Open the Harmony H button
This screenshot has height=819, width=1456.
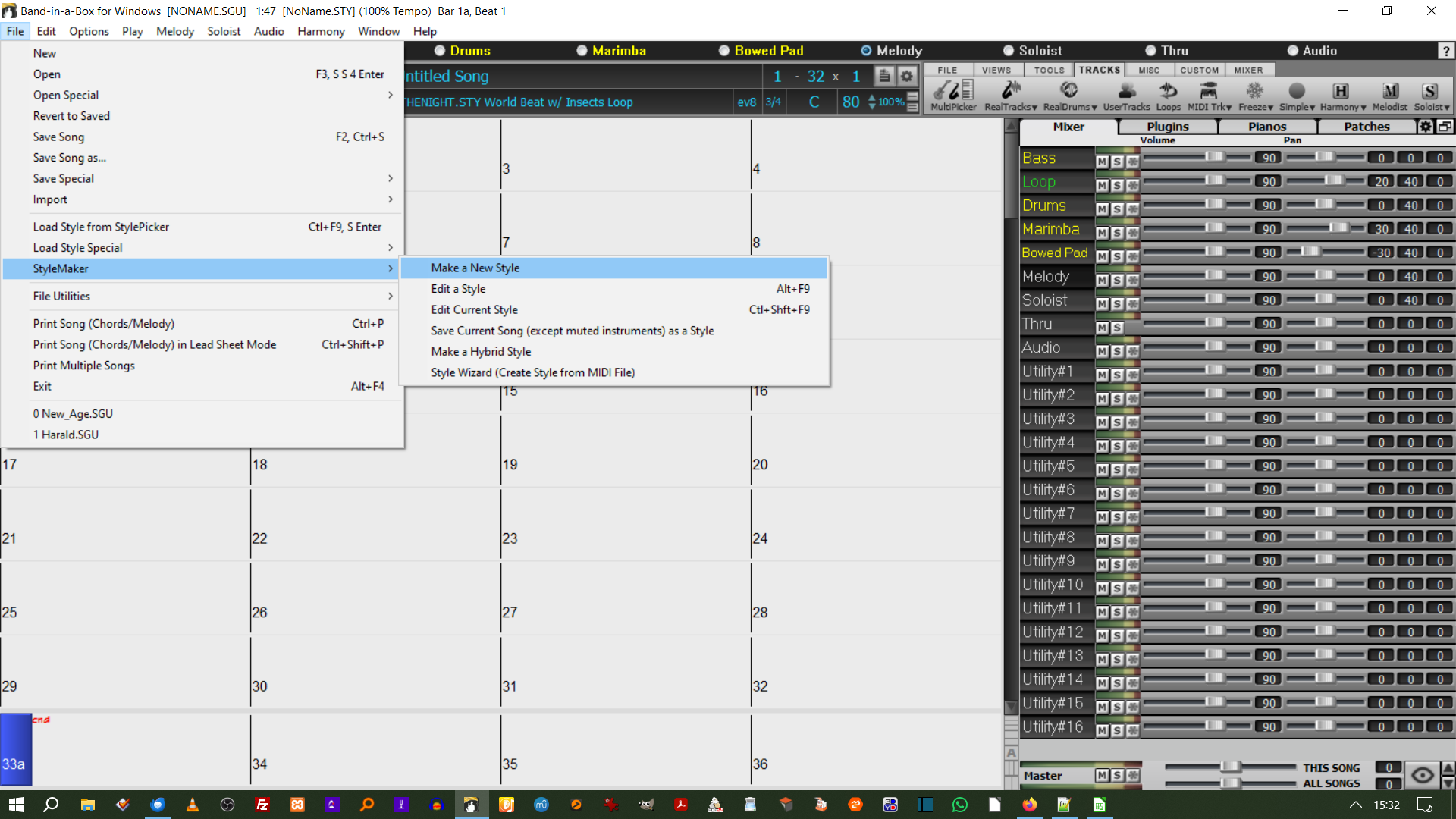click(1342, 96)
